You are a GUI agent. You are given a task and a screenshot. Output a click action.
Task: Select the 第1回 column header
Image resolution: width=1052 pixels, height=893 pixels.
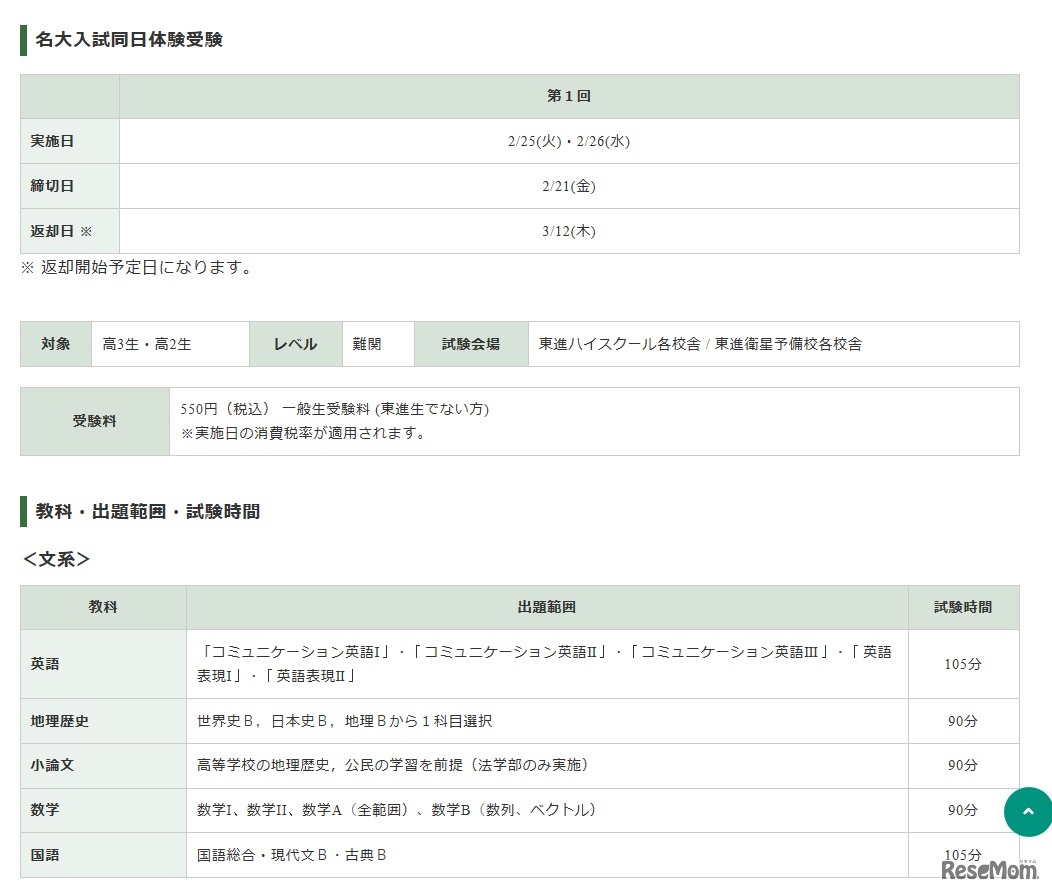click(x=568, y=96)
